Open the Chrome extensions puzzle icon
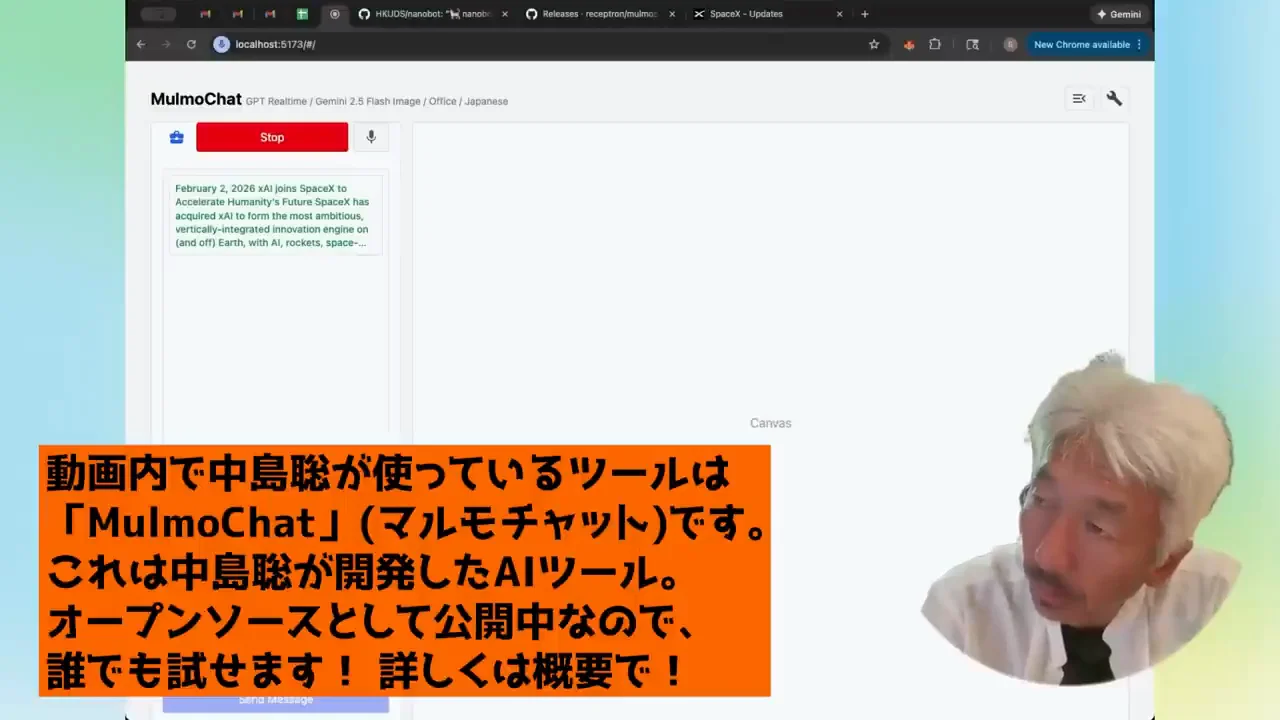1280x720 pixels. coord(935,44)
